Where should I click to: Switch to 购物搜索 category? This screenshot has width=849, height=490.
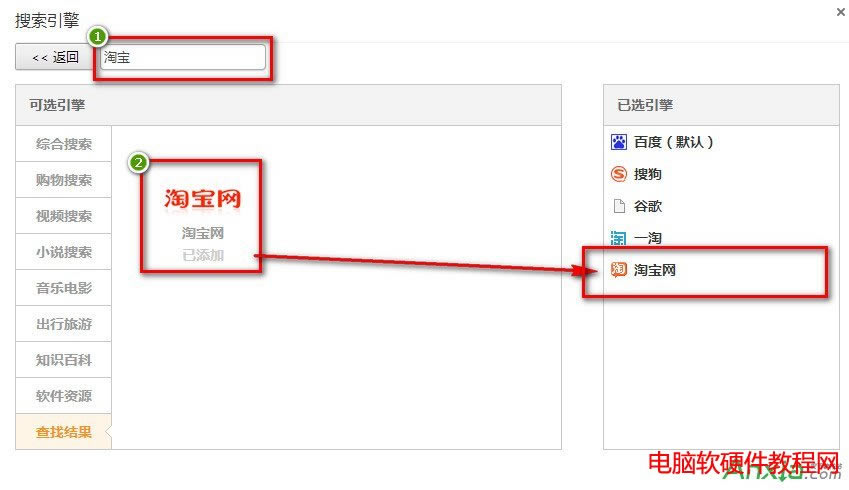[63, 180]
